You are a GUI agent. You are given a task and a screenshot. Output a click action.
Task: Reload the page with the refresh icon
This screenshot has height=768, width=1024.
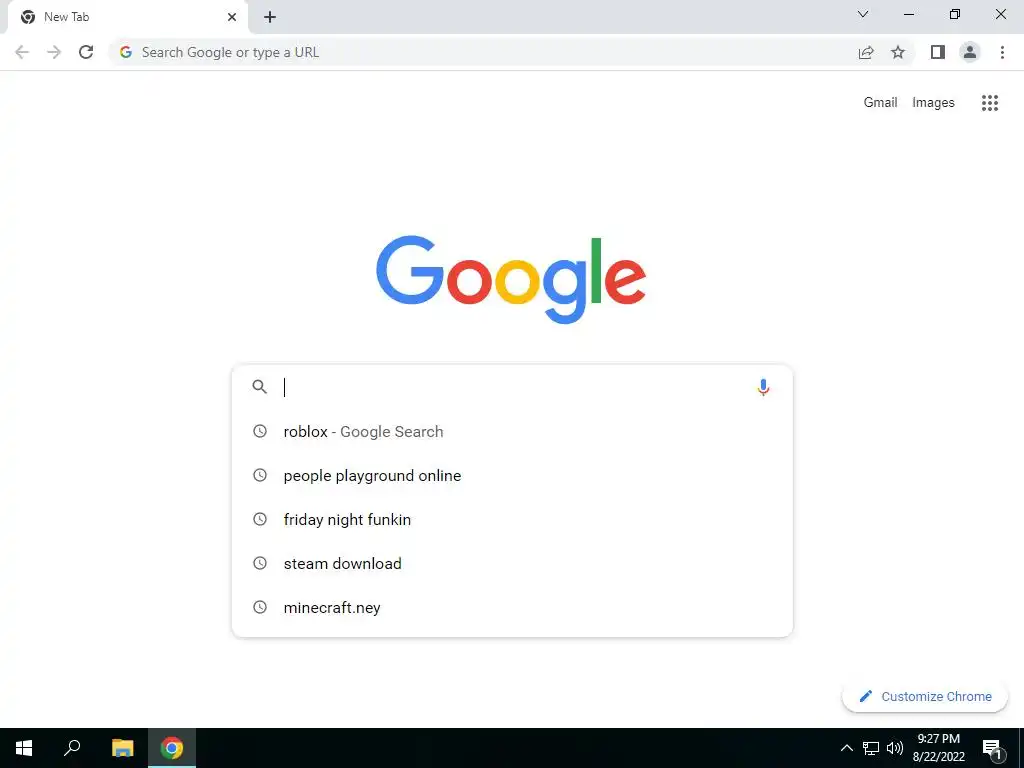(x=86, y=52)
